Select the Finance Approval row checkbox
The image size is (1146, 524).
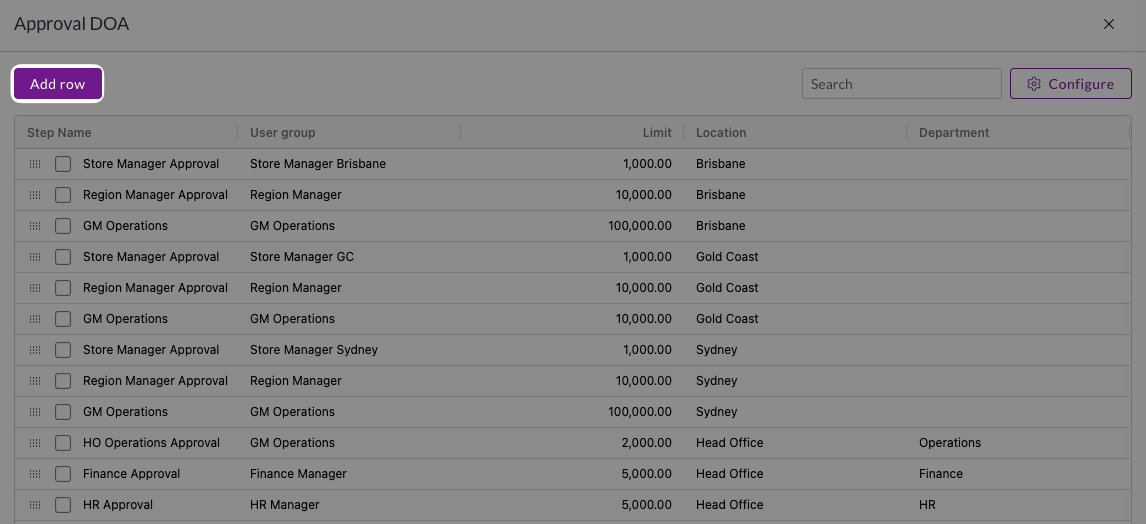63,474
